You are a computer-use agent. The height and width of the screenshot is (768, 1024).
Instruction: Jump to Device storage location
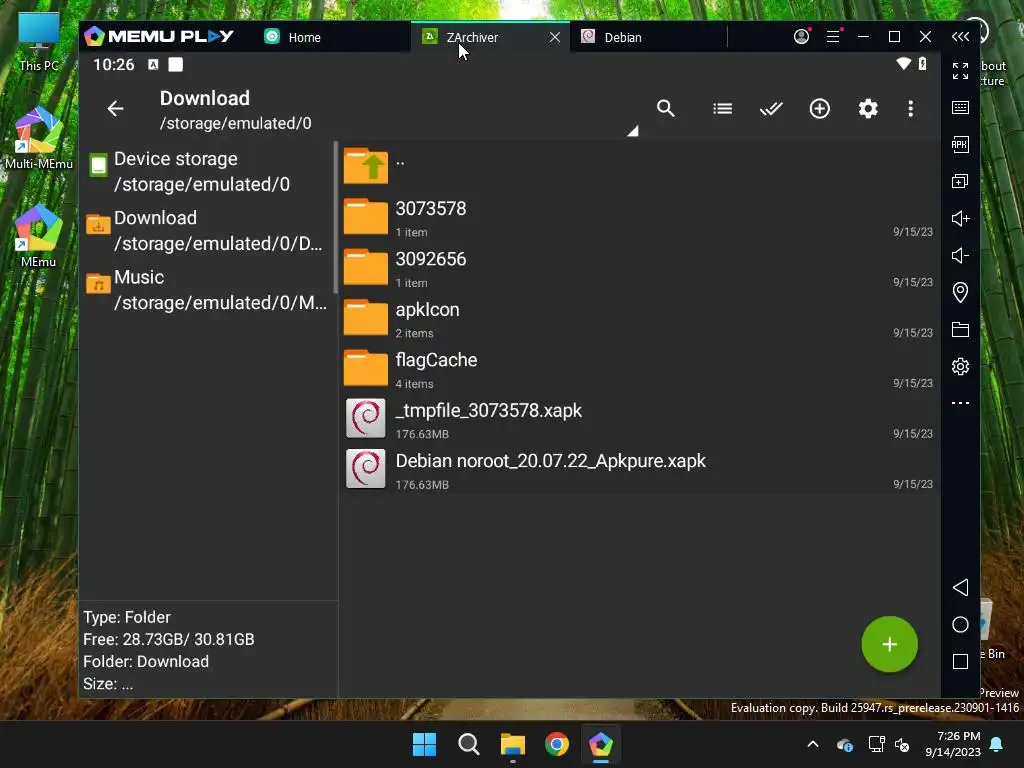(x=208, y=171)
